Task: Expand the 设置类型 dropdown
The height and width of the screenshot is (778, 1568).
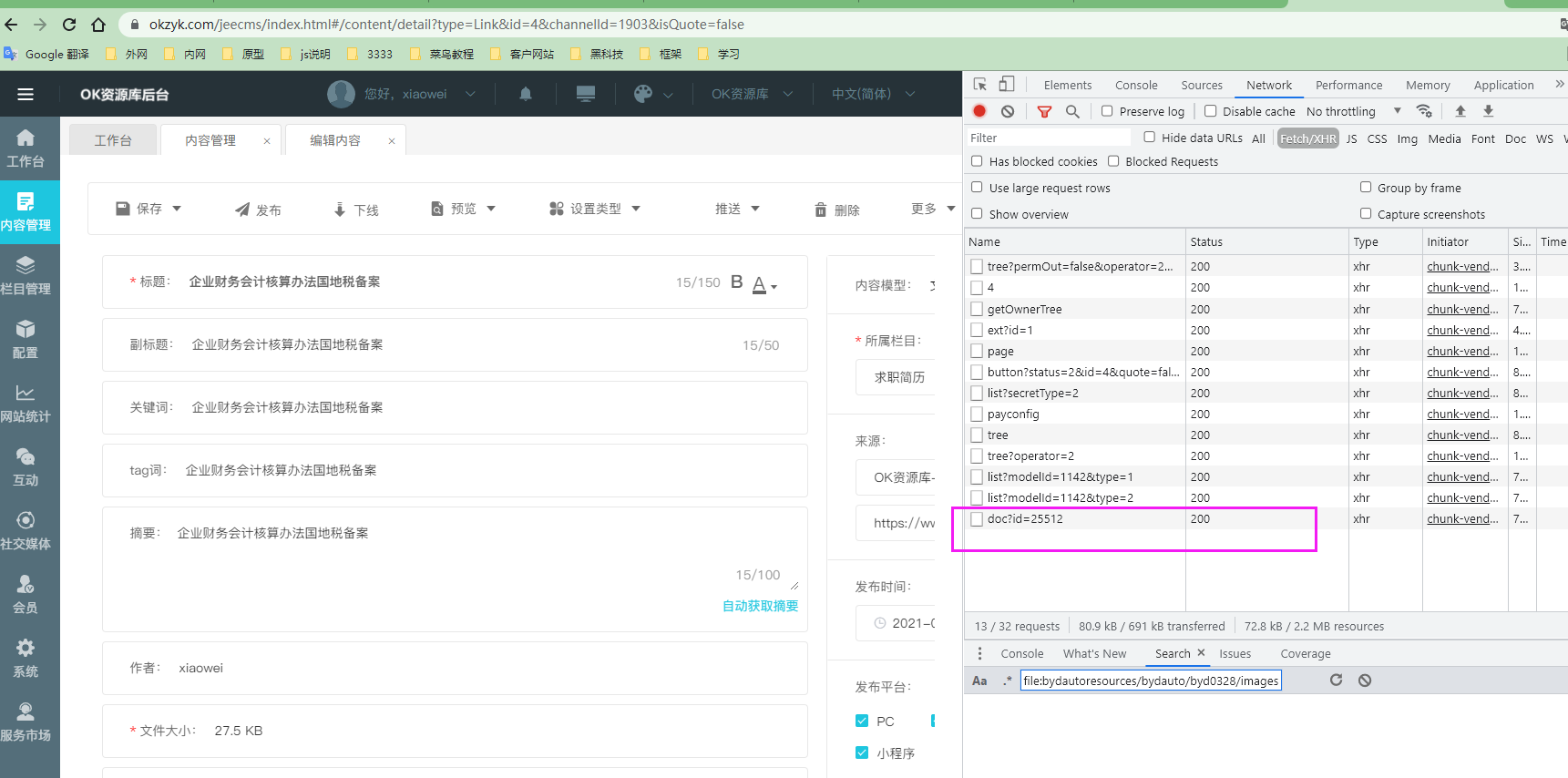Action: click(x=635, y=209)
